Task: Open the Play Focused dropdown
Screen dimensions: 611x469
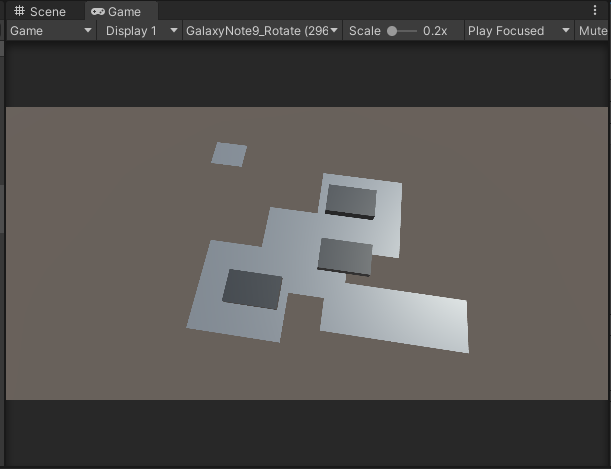Action: click(x=519, y=31)
